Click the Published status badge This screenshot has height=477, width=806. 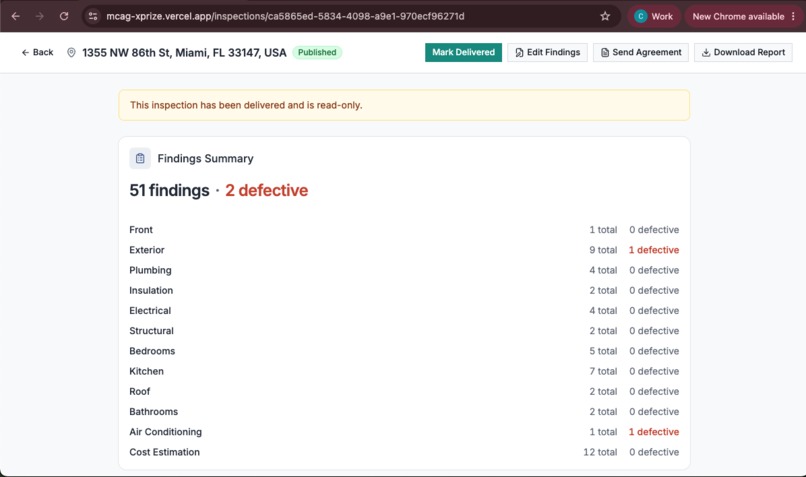coord(317,52)
